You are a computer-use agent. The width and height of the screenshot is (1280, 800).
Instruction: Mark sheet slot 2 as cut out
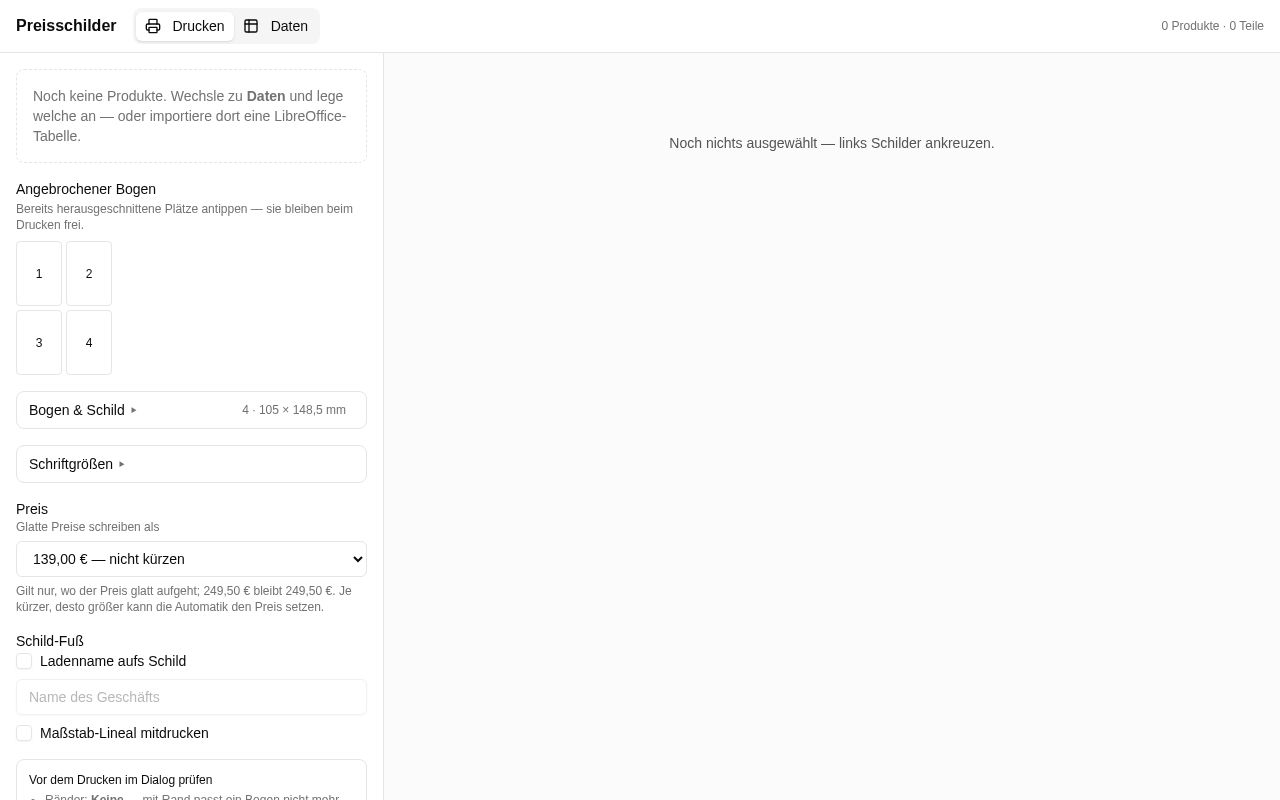pos(89,273)
